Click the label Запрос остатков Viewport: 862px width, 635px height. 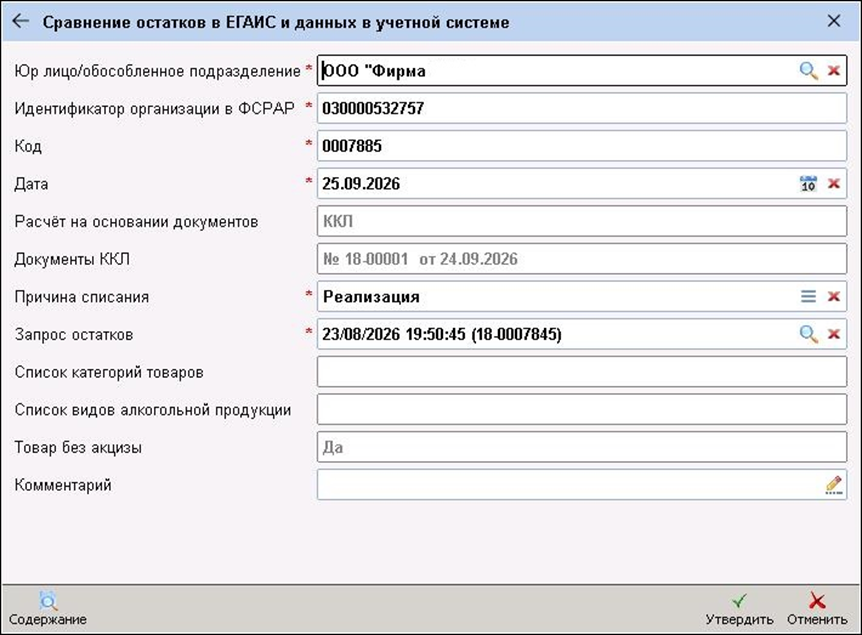tap(74, 334)
